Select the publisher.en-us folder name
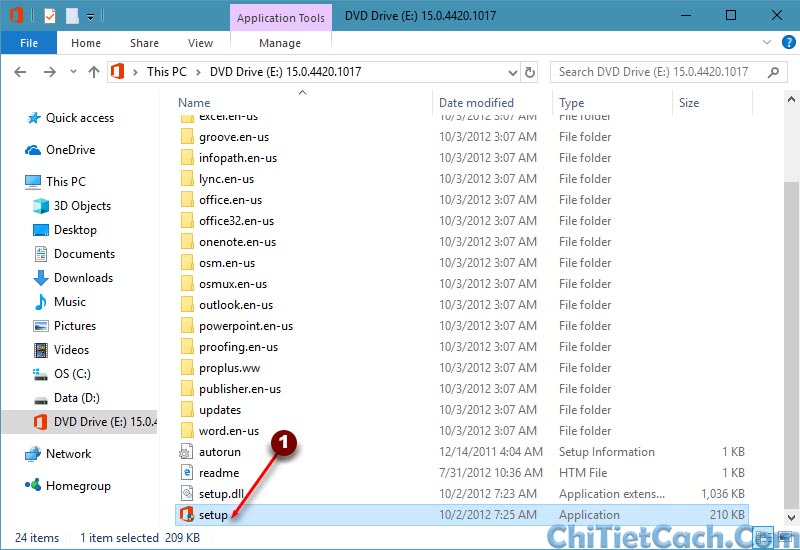Viewport: 800px width, 550px height. click(240, 389)
